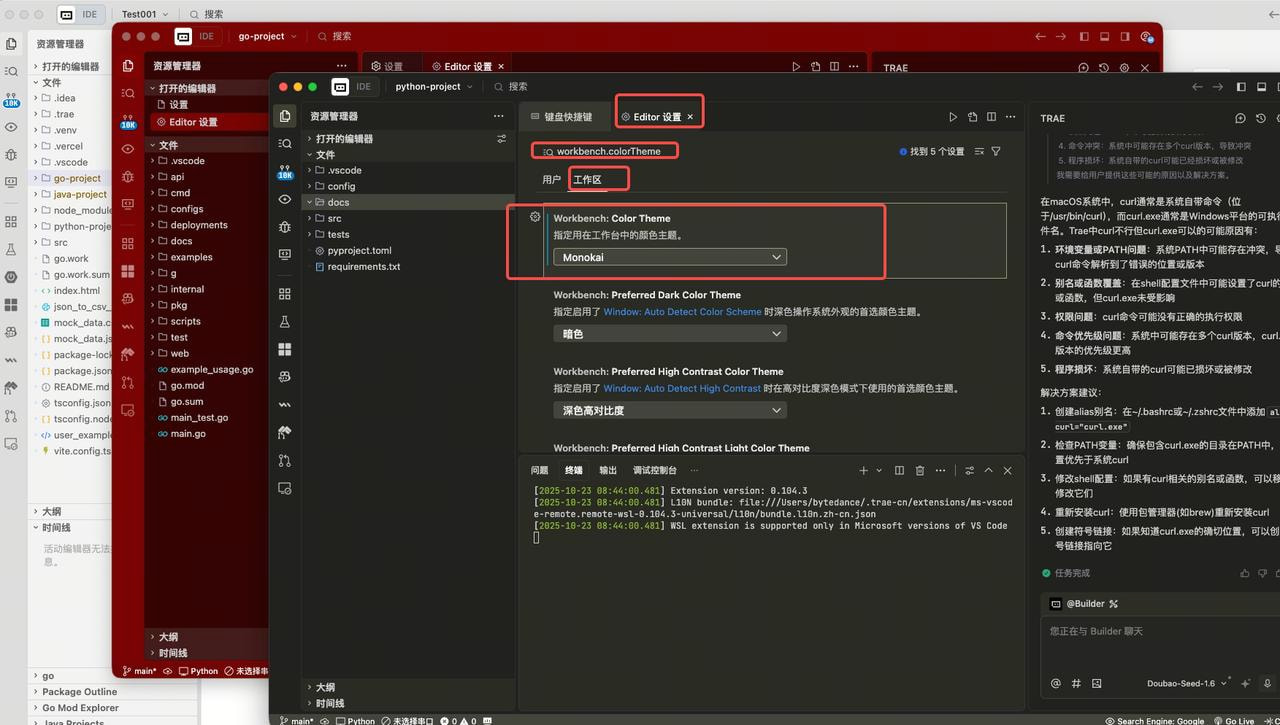Click the Window: Auto Detect High Contrast link

682,388
